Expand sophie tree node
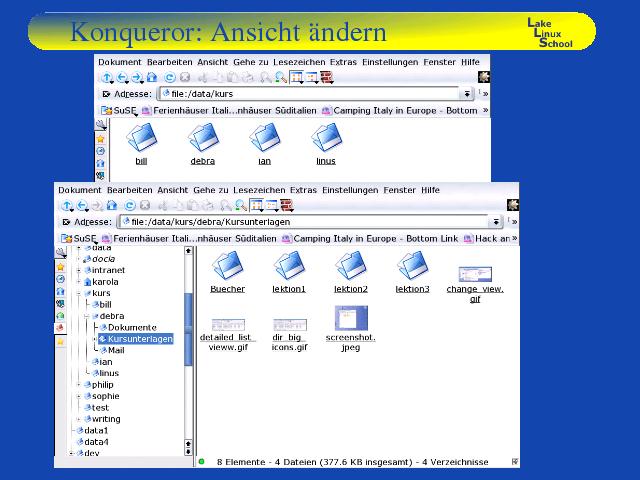Viewport: 640px width, 480px height. 78,396
